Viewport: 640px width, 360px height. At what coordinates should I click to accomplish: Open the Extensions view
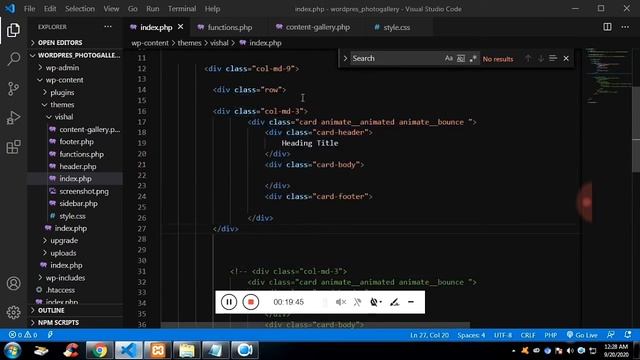pyautogui.click(x=13, y=147)
